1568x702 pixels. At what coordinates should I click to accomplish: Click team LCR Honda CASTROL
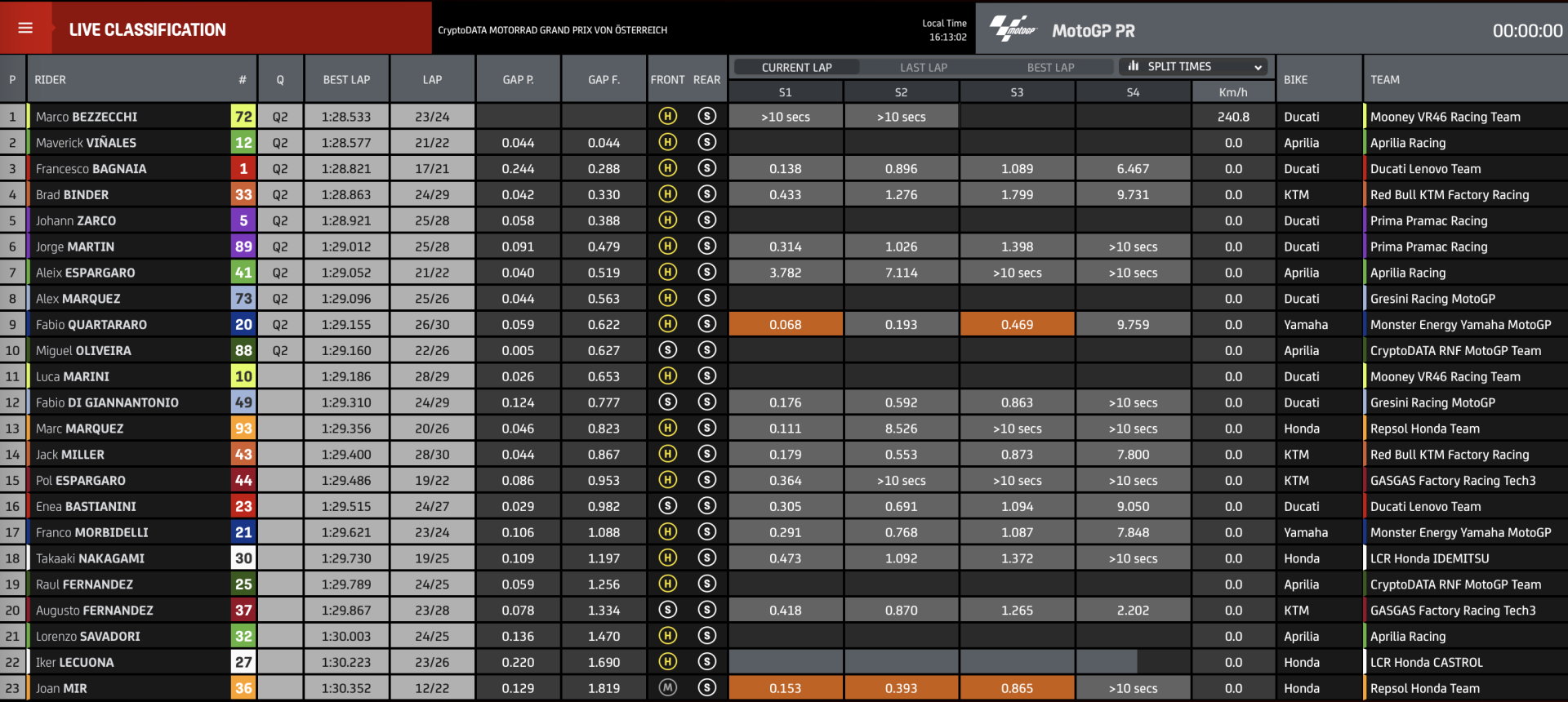pos(1427,662)
